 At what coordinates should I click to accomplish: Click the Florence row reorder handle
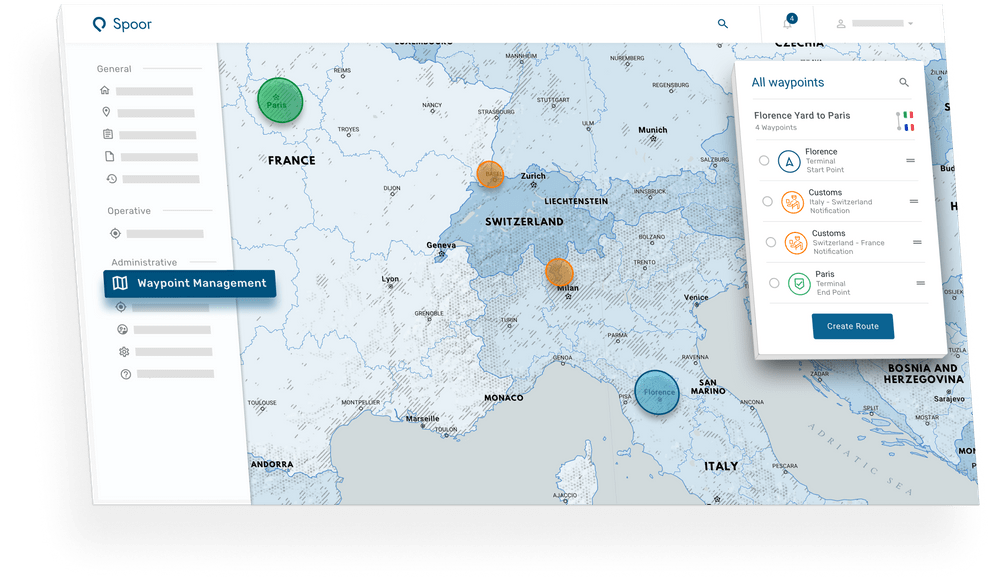(x=910, y=161)
